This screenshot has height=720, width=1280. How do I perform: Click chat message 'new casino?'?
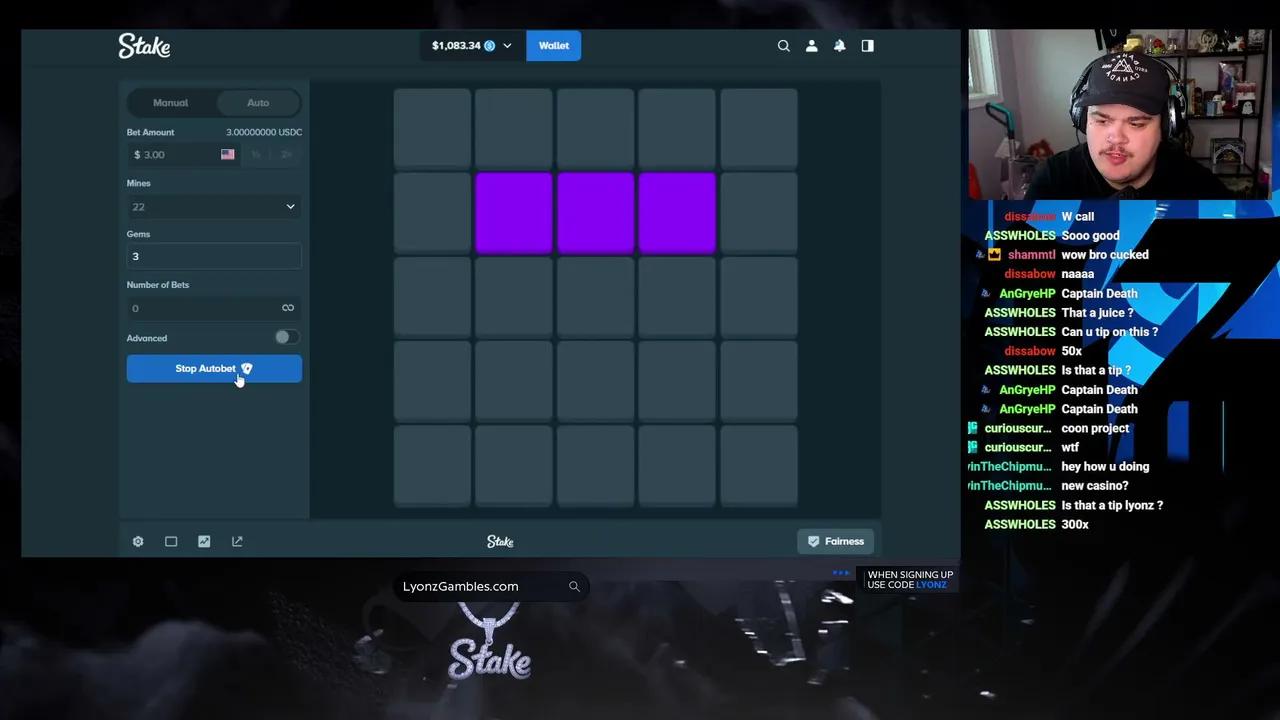tap(1094, 486)
